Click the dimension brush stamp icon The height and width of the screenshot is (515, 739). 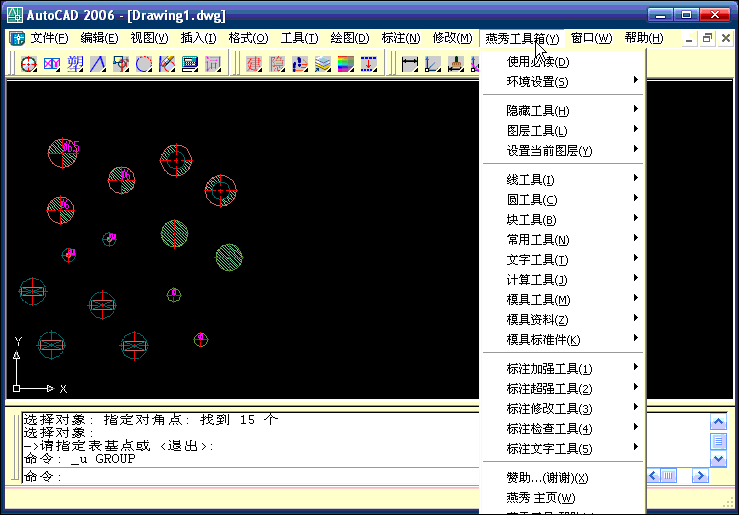pos(455,64)
